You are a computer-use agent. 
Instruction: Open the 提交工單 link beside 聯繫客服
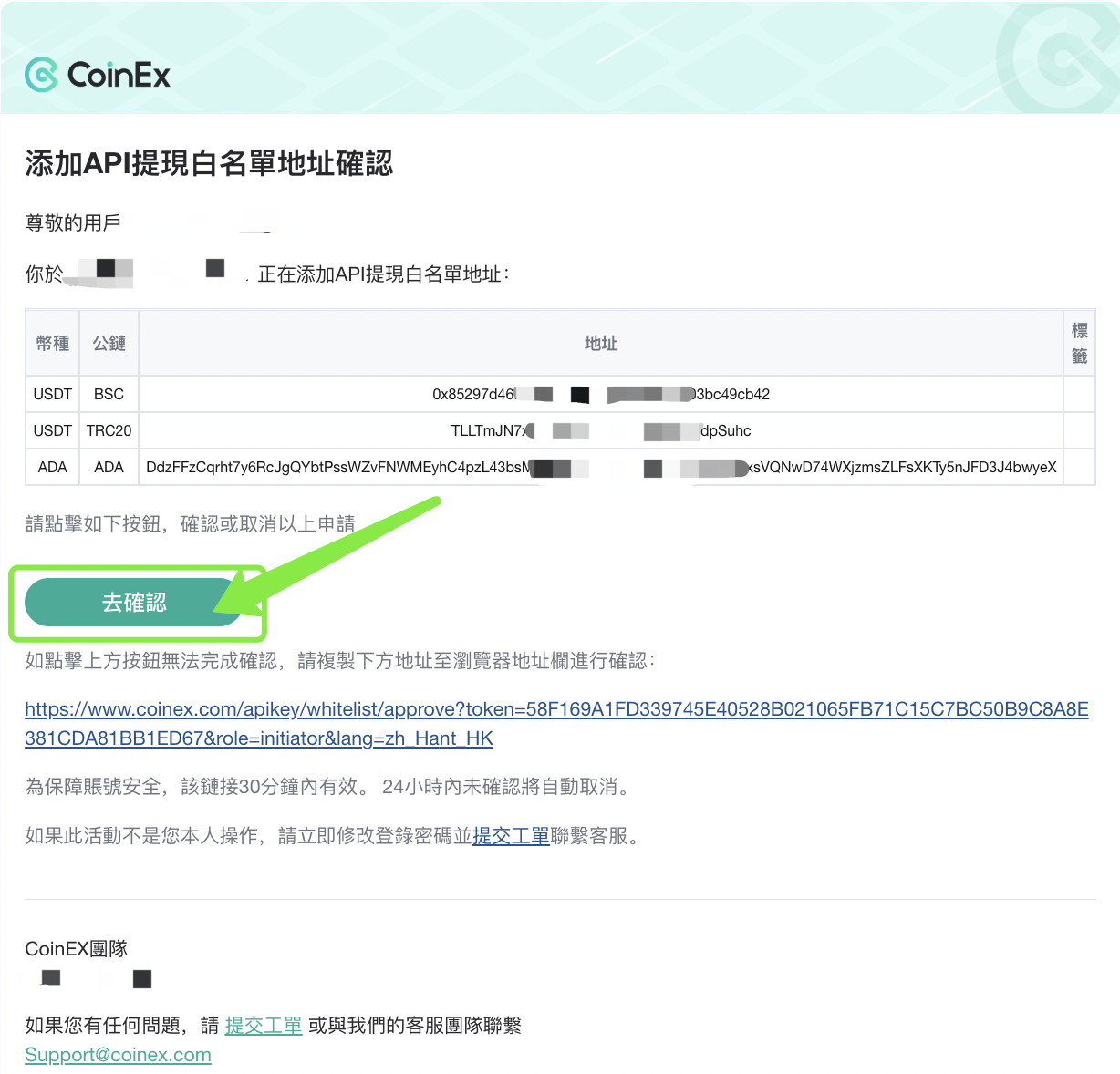point(511,836)
